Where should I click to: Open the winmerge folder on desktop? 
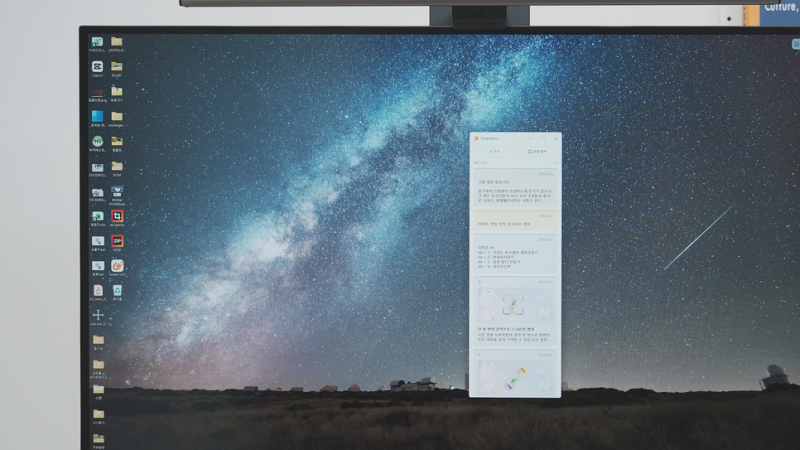[x=117, y=116]
